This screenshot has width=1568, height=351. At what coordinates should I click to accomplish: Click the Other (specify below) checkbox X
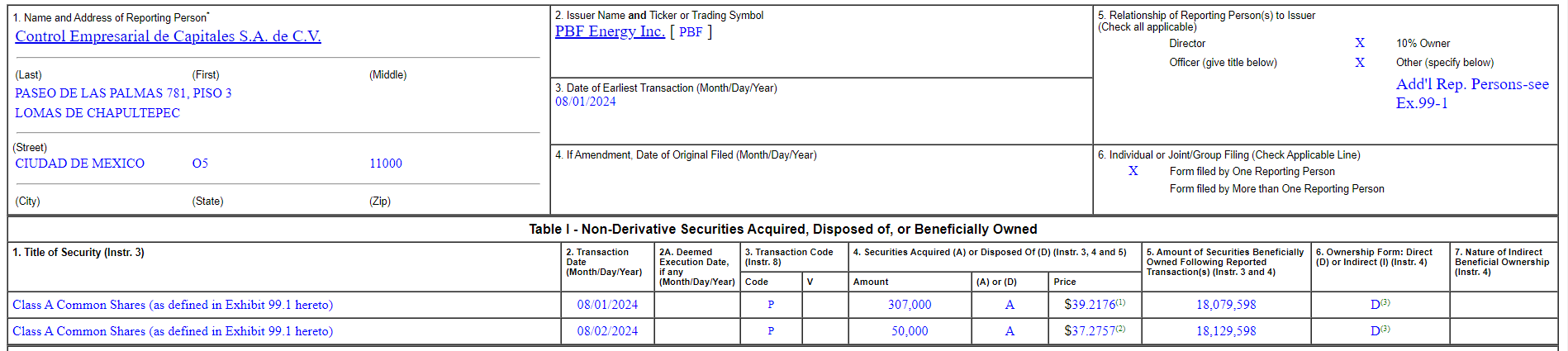[x=1360, y=63]
